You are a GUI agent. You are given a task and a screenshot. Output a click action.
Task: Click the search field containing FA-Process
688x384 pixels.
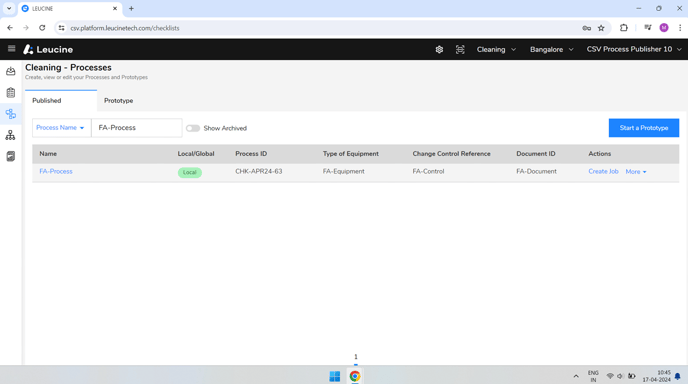tap(137, 128)
